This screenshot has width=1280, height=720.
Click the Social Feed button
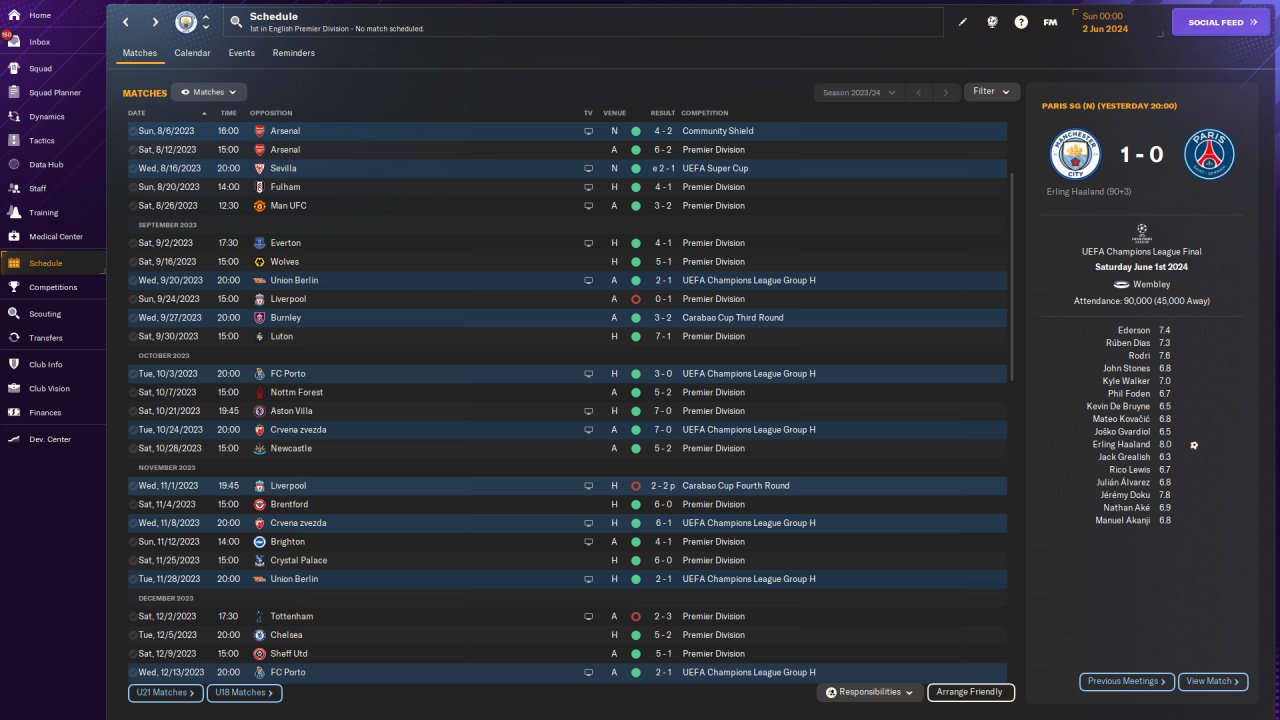pos(1221,22)
